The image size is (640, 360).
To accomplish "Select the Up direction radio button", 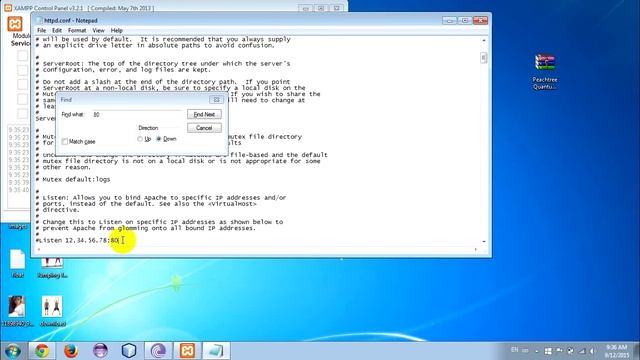I will coord(140,139).
